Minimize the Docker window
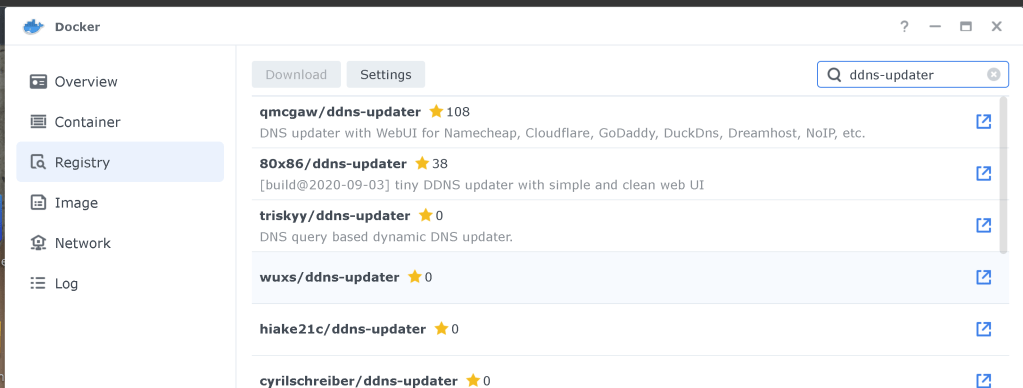Viewport: 1023px width, 388px height. click(936, 27)
